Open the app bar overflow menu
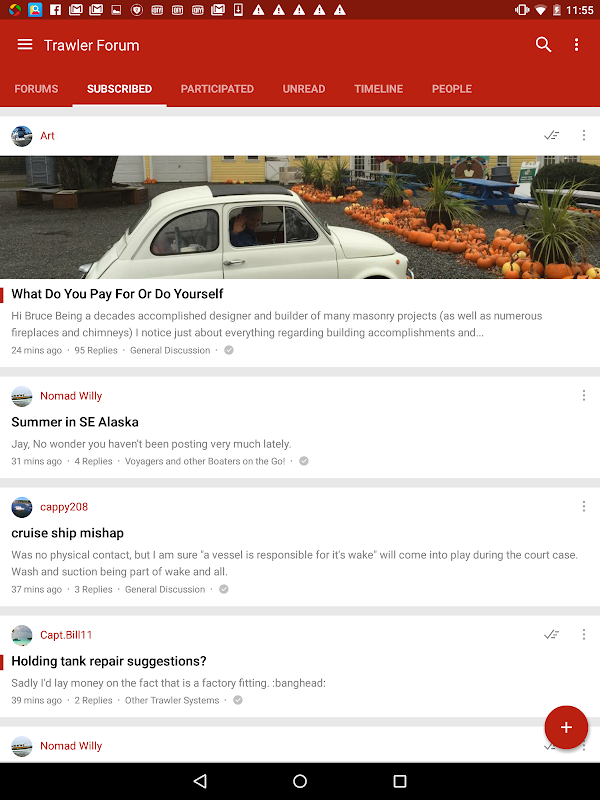This screenshot has width=600, height=800. coord(577,45)
